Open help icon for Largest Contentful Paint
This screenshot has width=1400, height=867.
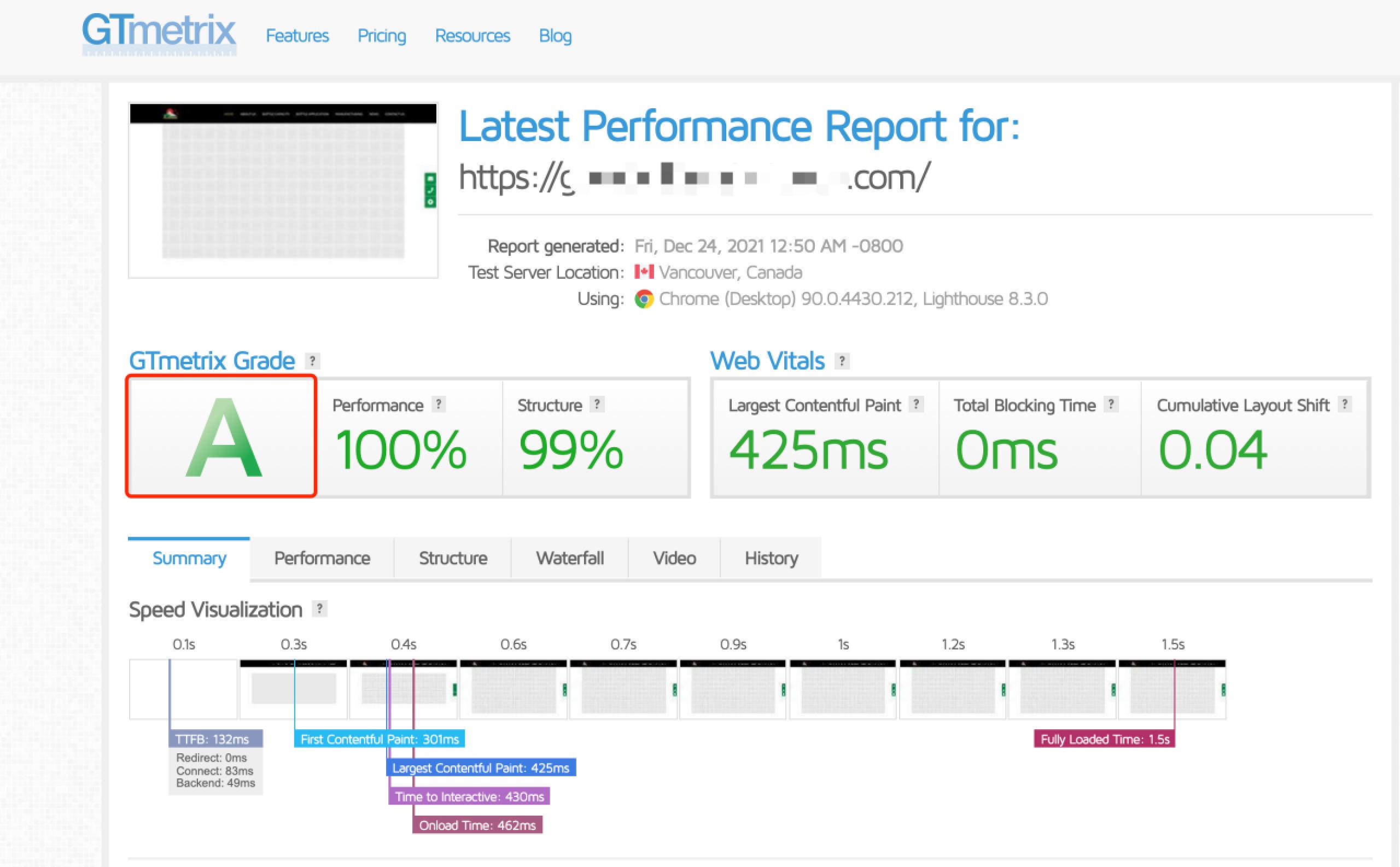click(916, 405)
